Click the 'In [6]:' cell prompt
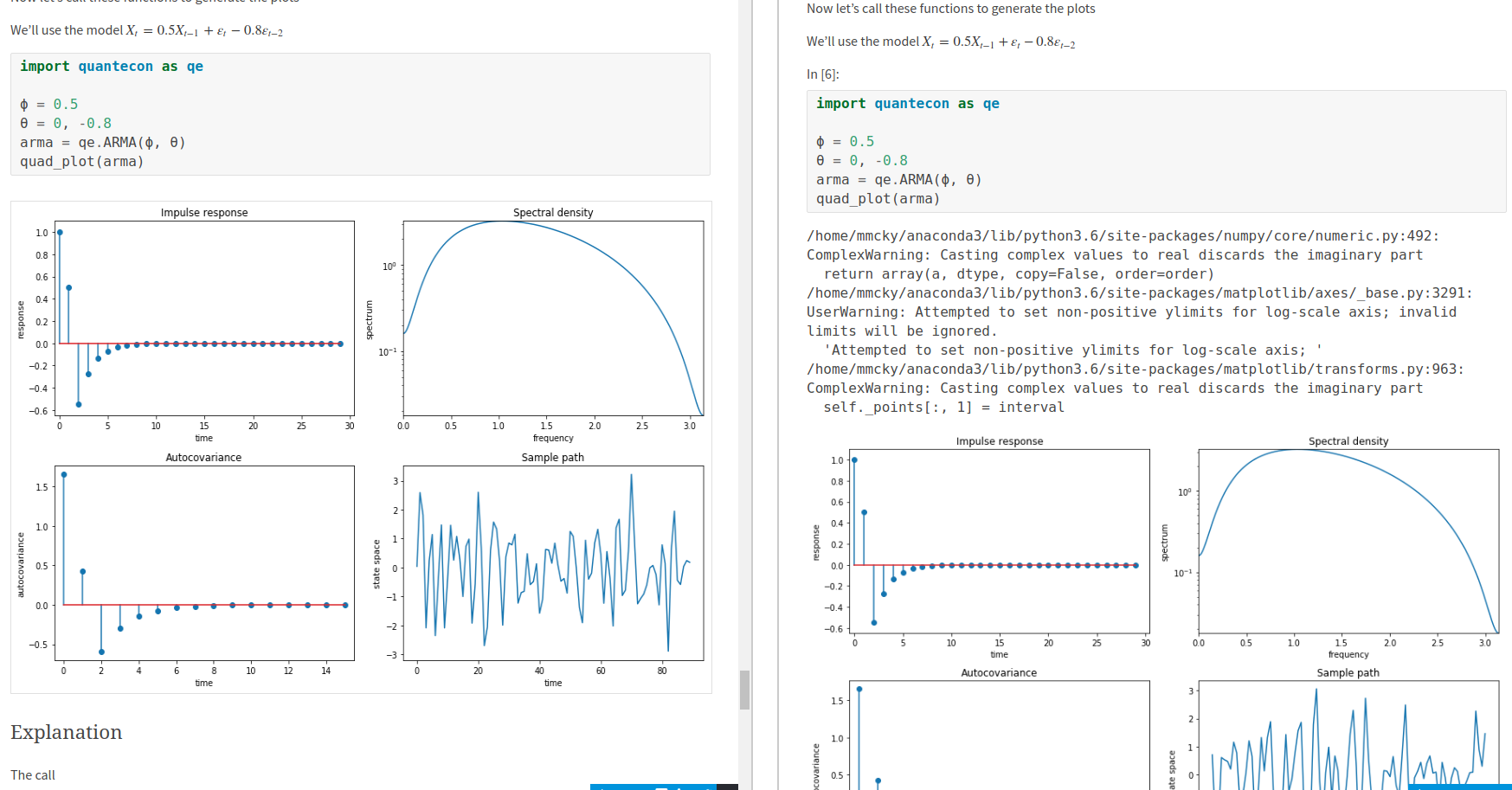 (x=823, y=74)
